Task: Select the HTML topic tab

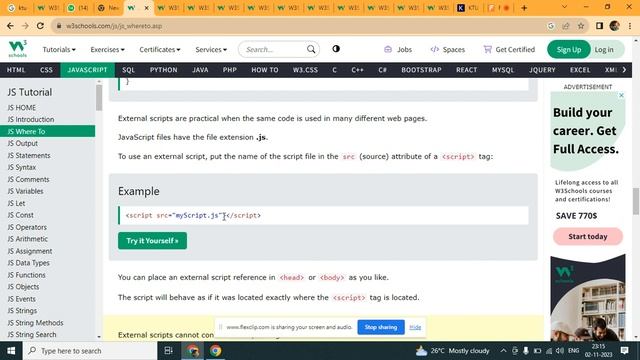Action: point(16,70)
